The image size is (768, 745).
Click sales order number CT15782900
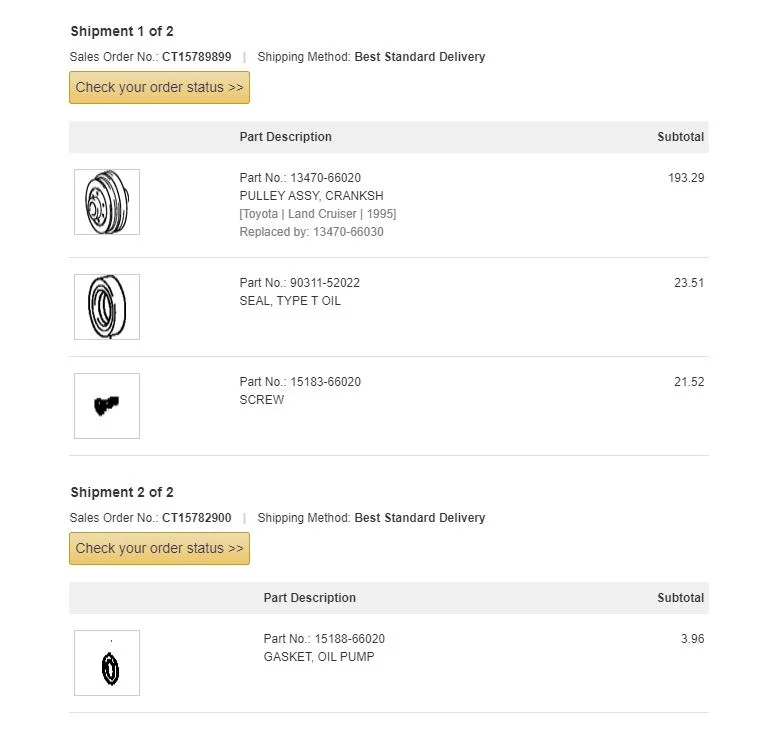pos(196,518)
